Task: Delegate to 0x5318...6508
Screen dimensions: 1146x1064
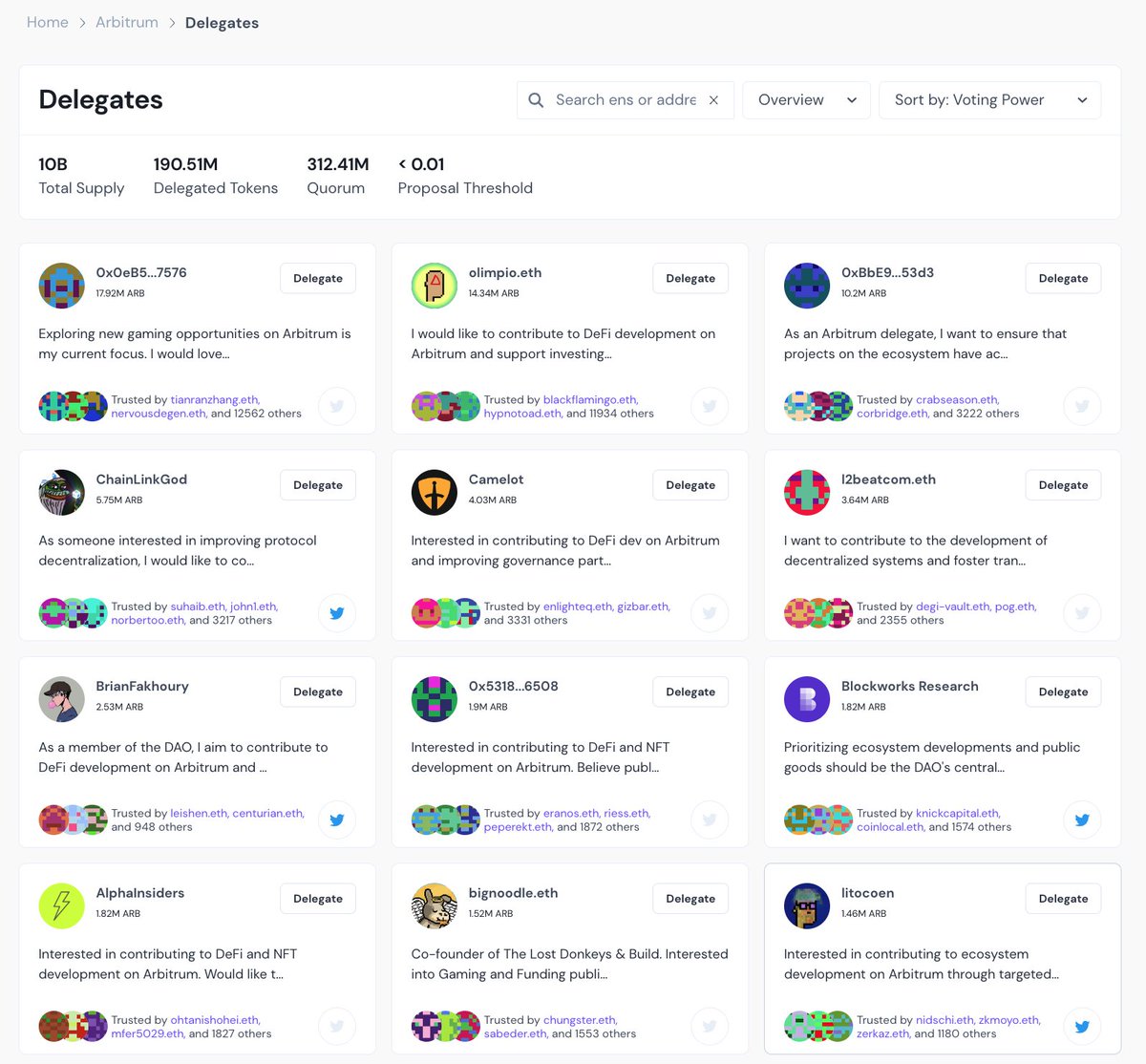Action: click(690, 692)
